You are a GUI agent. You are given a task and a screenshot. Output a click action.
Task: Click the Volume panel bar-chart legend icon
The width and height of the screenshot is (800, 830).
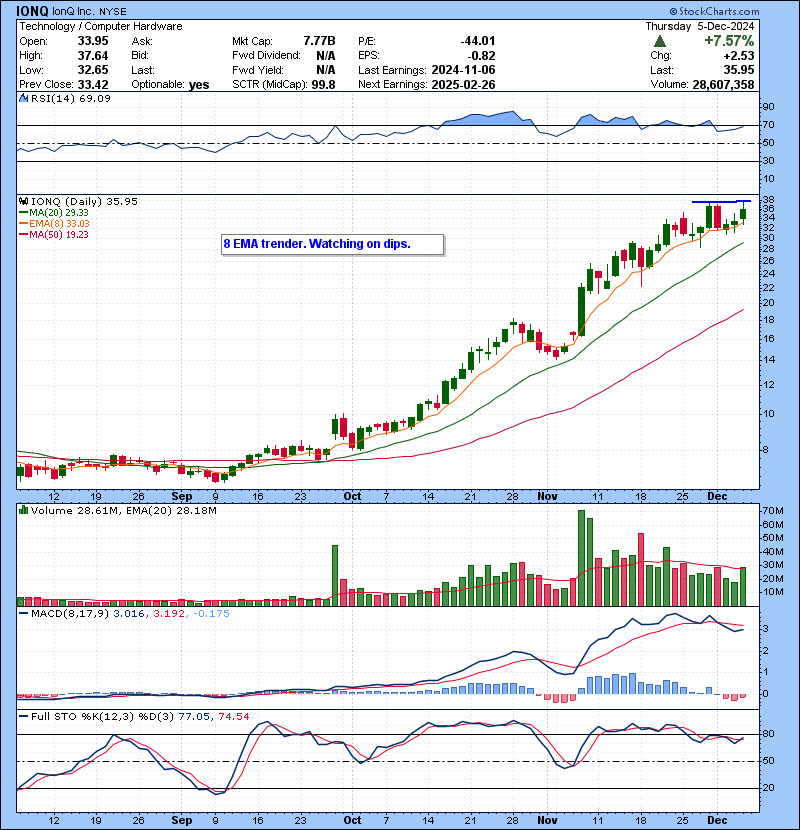coord(23,510)
